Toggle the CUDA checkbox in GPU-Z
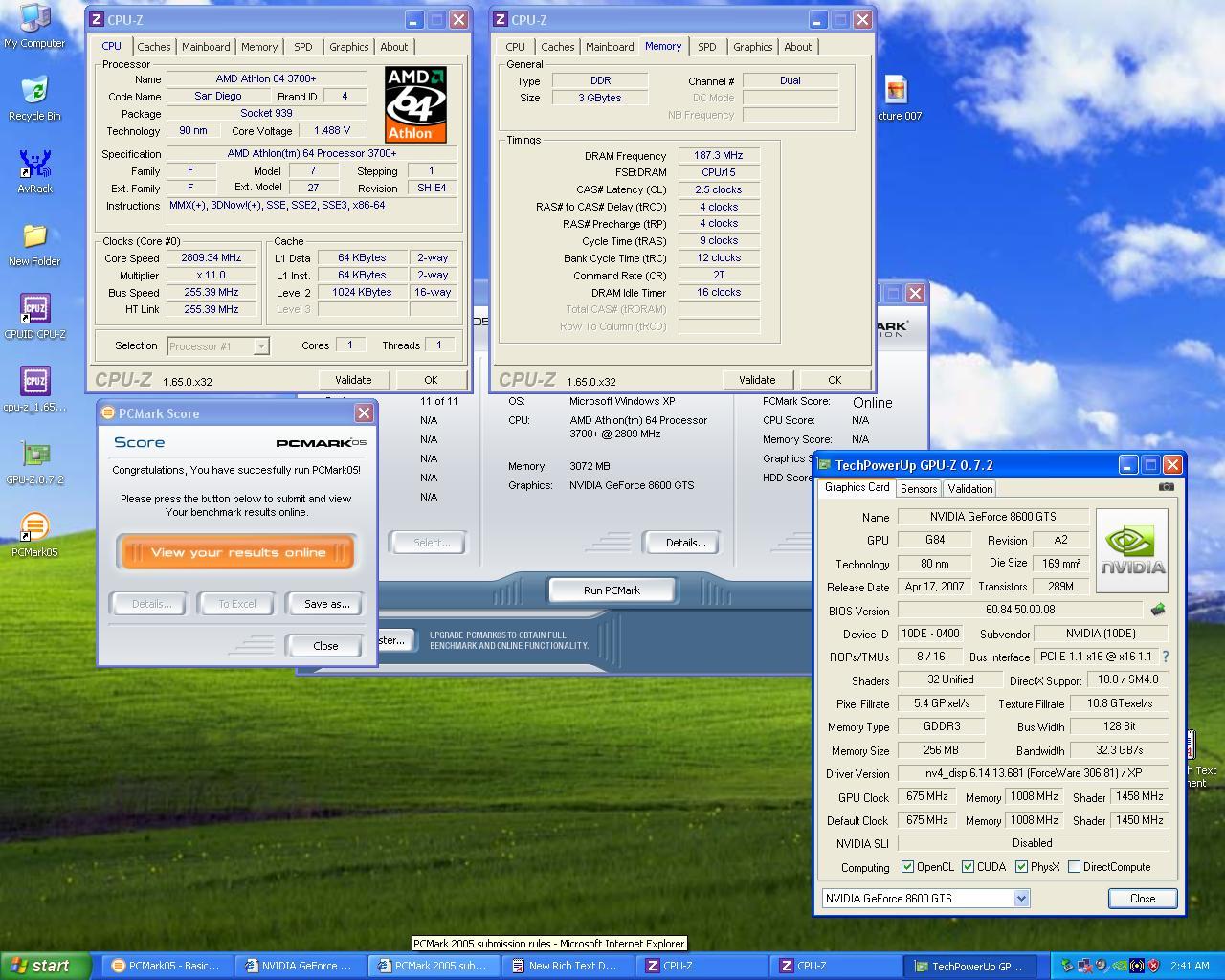 click(x=968, y=867)
